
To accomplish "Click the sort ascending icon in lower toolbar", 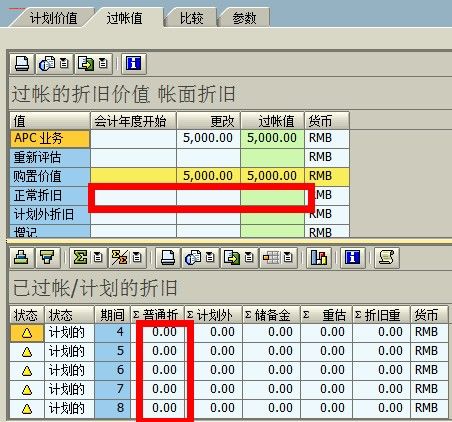I will click(x=22, y=258).
